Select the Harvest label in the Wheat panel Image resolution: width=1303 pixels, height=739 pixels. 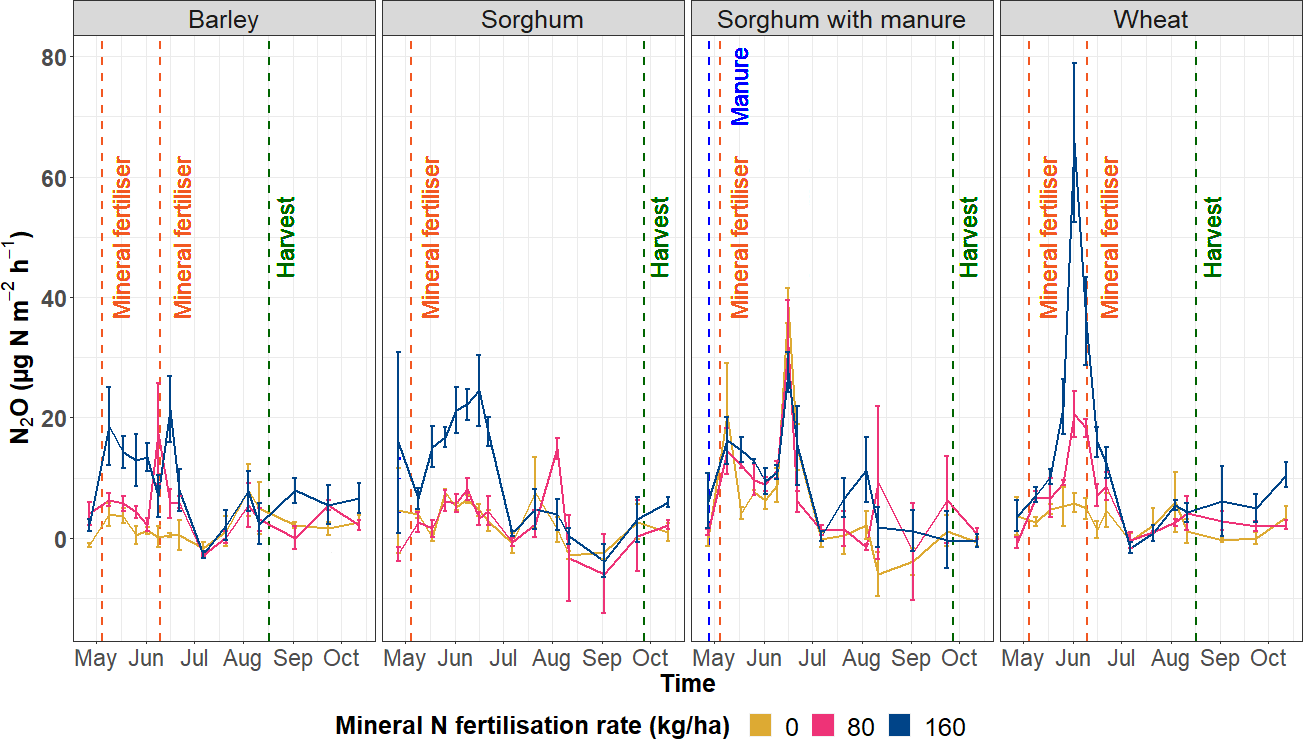1213,237
